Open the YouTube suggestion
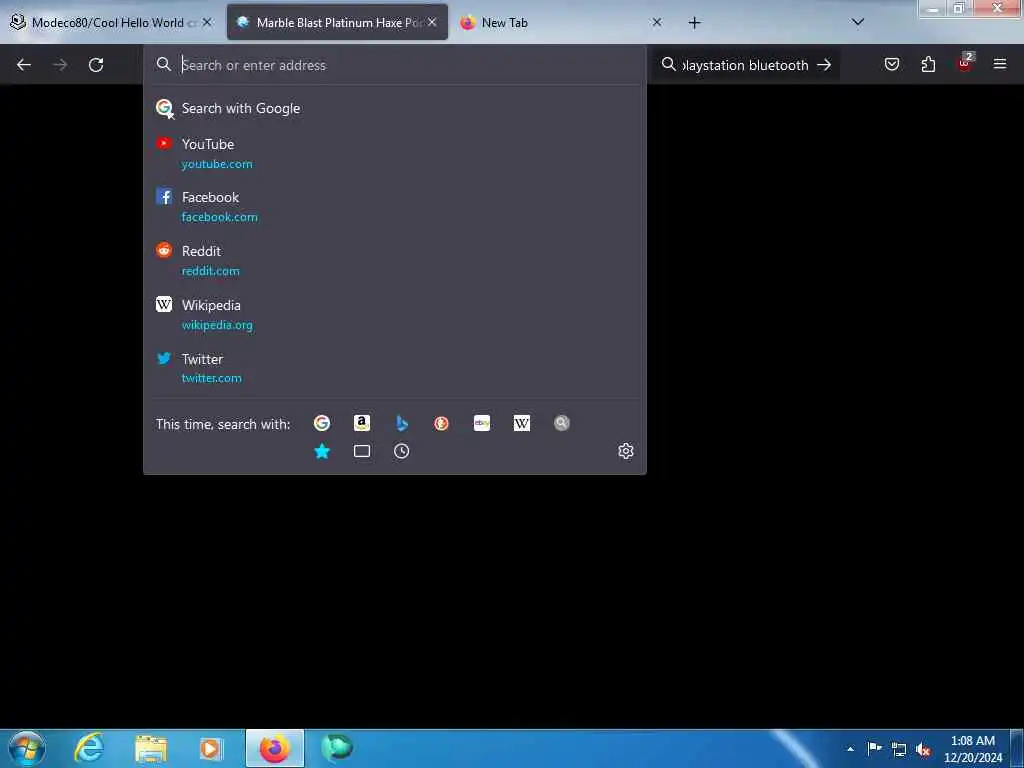The image size is (1024, 768). click(x=394, y=153)
